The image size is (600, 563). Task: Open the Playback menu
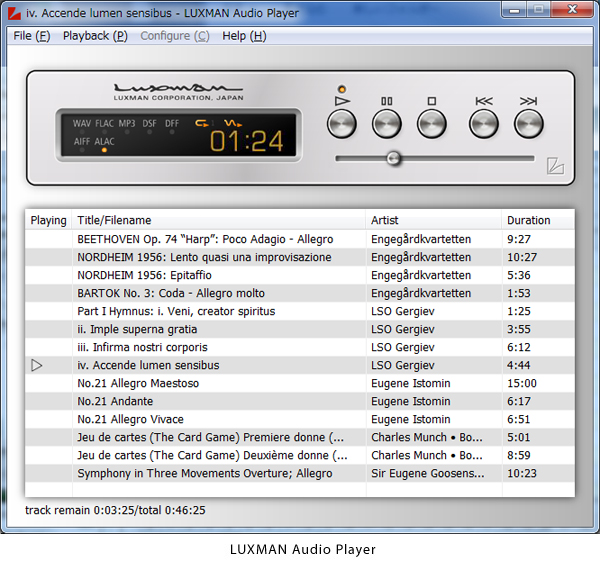[x=95, y=36]
